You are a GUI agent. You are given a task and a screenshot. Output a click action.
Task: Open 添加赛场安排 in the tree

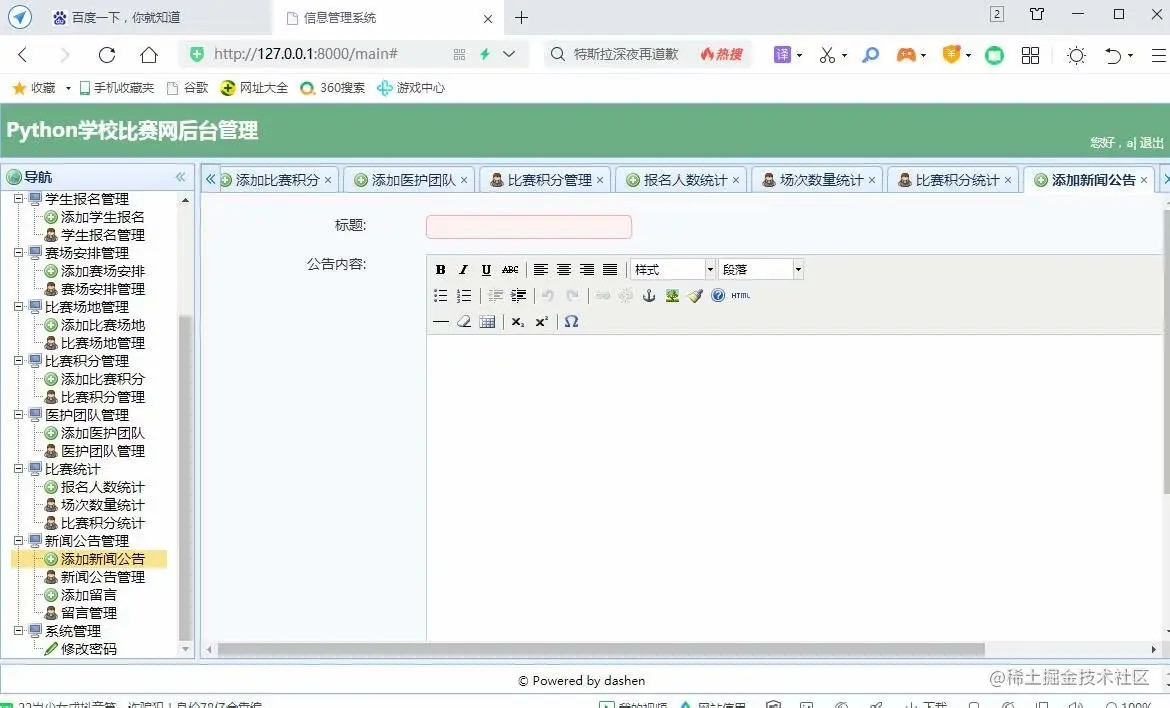pos(102,271)
